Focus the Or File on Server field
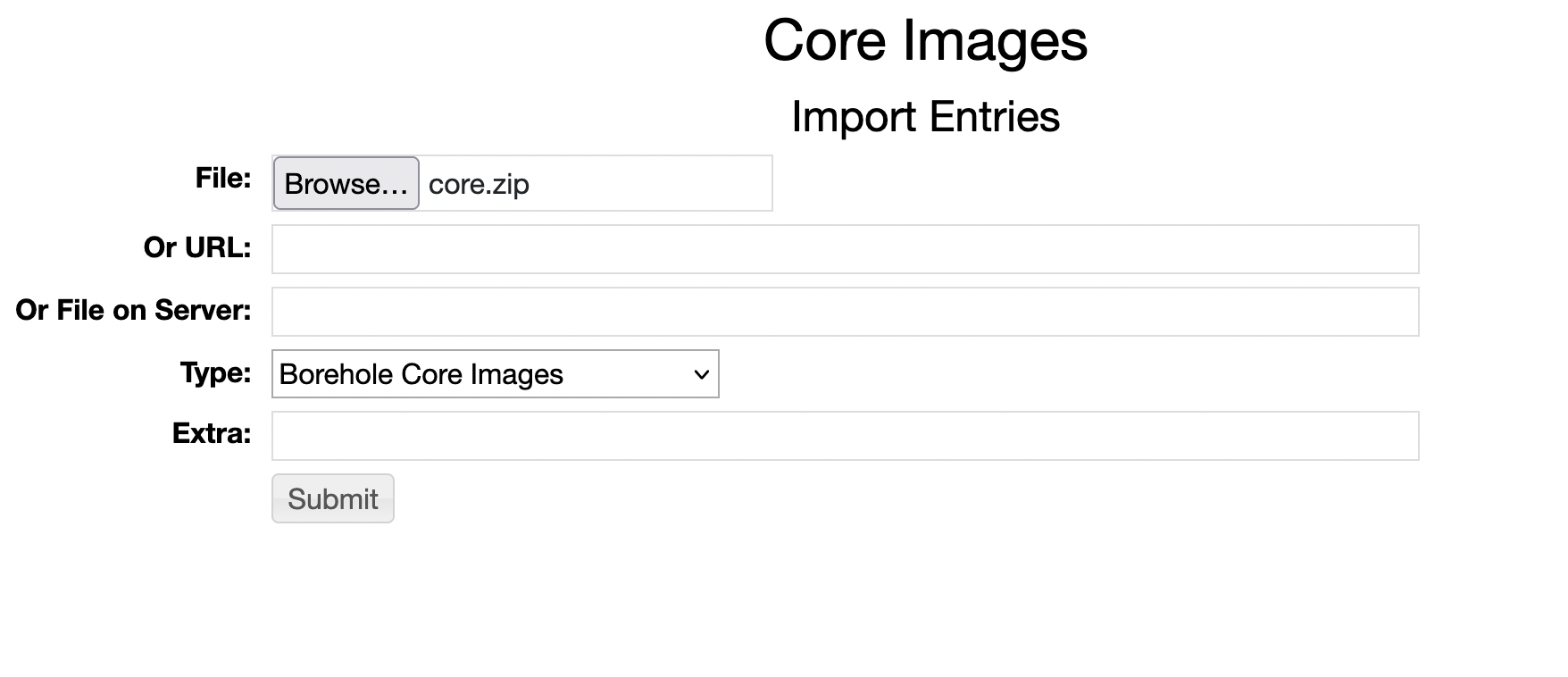 tap(845, 312)
